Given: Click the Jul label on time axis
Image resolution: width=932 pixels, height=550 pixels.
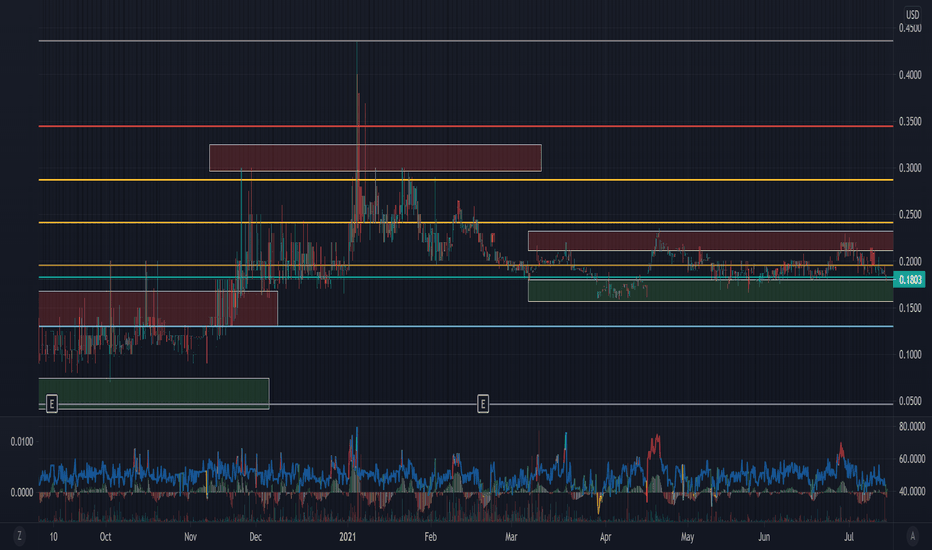Looking at the screenshot, I should pyautogui.click(x=849, y=537).
